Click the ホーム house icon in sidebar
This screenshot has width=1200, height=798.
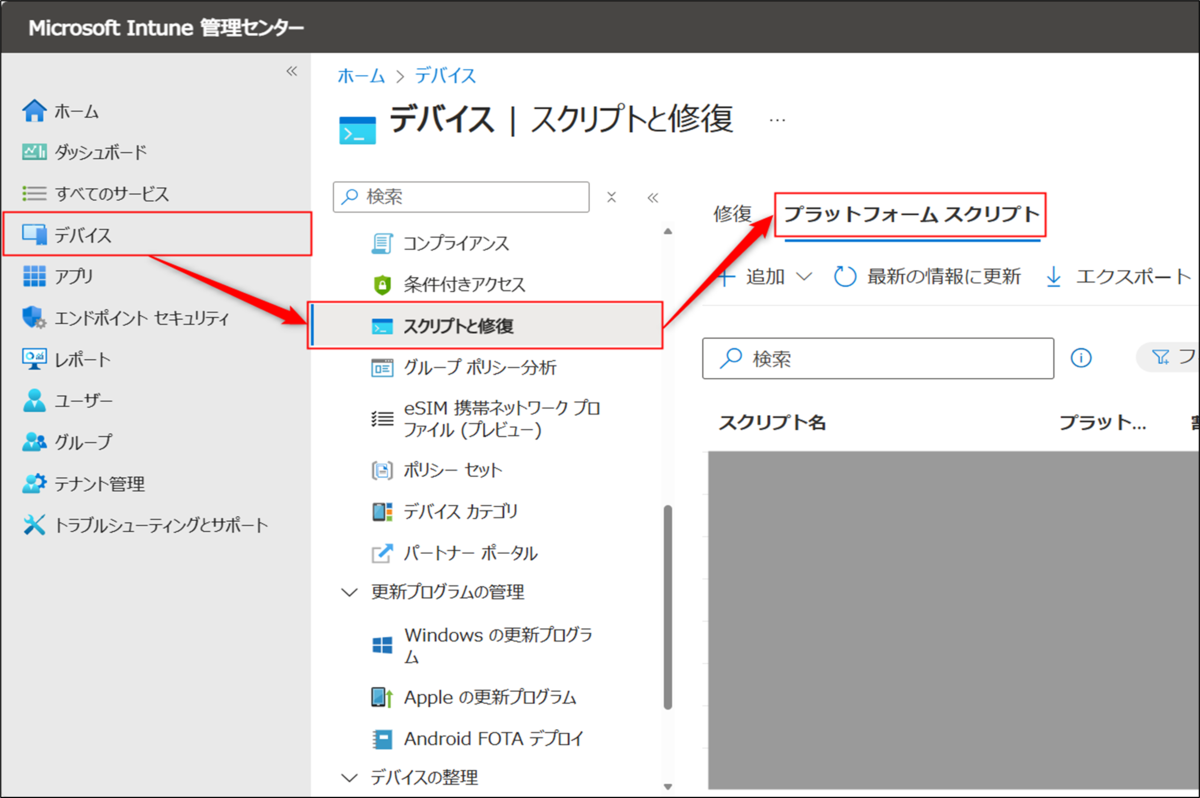35,111
